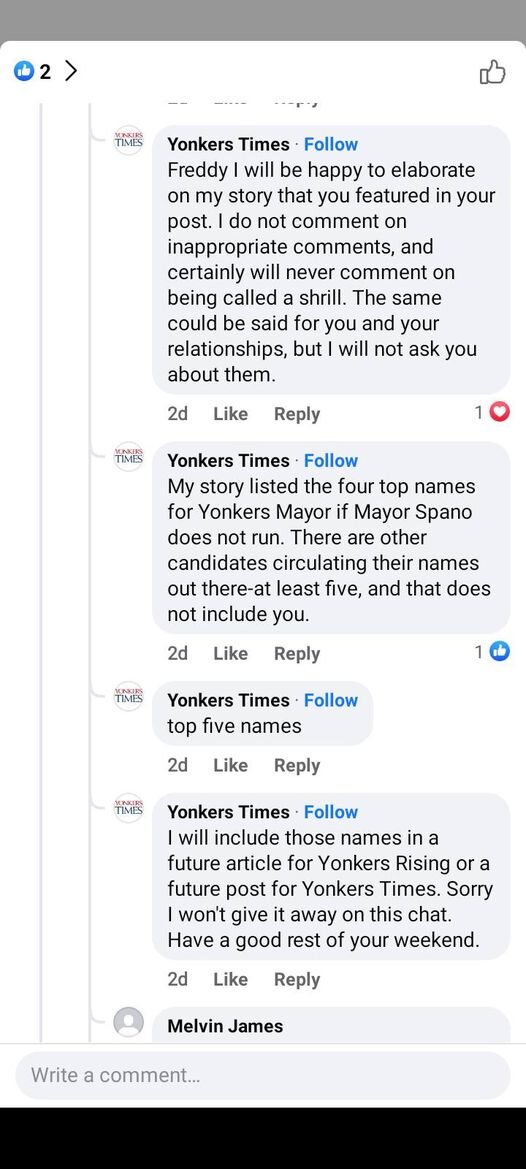Click the blue like reaction badge at top left
Viewport: 526px width, 1169px height.
pos(25,72)
